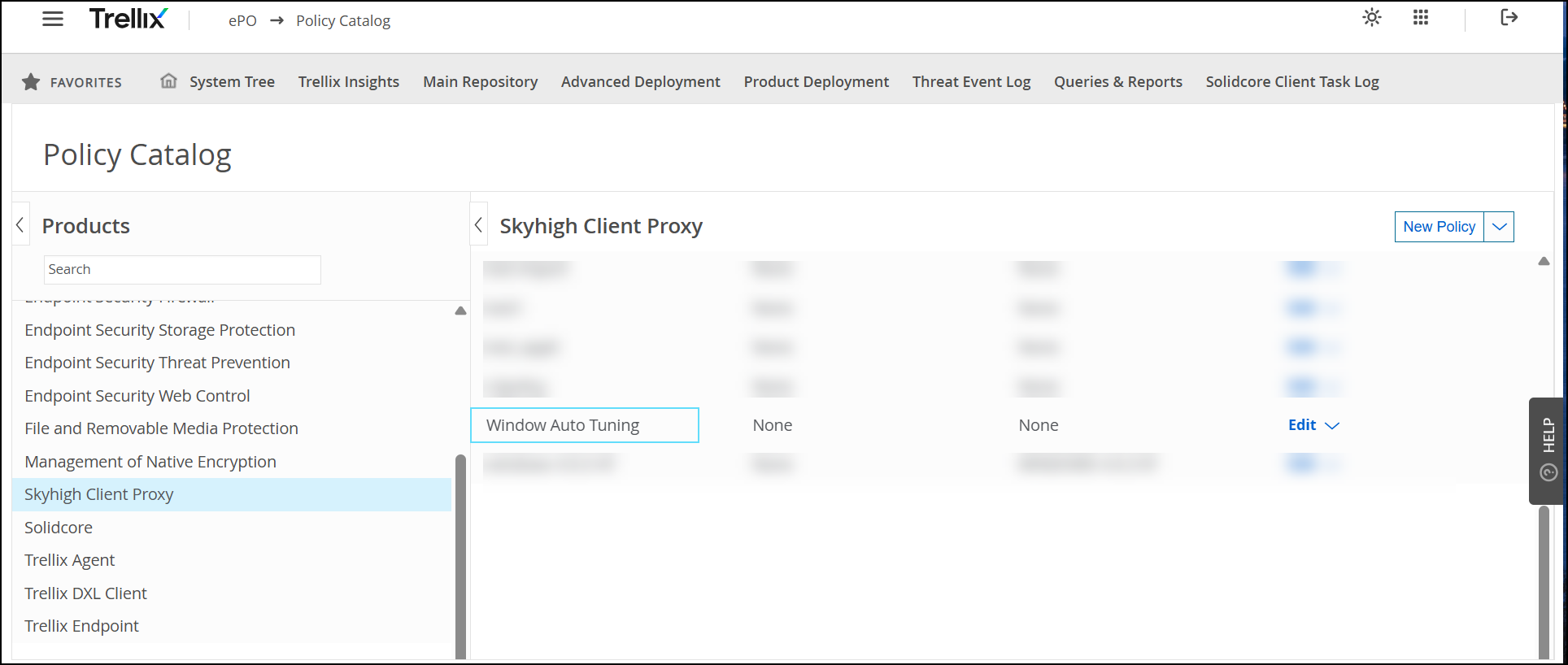Collapse the Products panel chevron
The width and height of the screenshot is (1568, 665).
pyautogui.click(x=20, y=224)
